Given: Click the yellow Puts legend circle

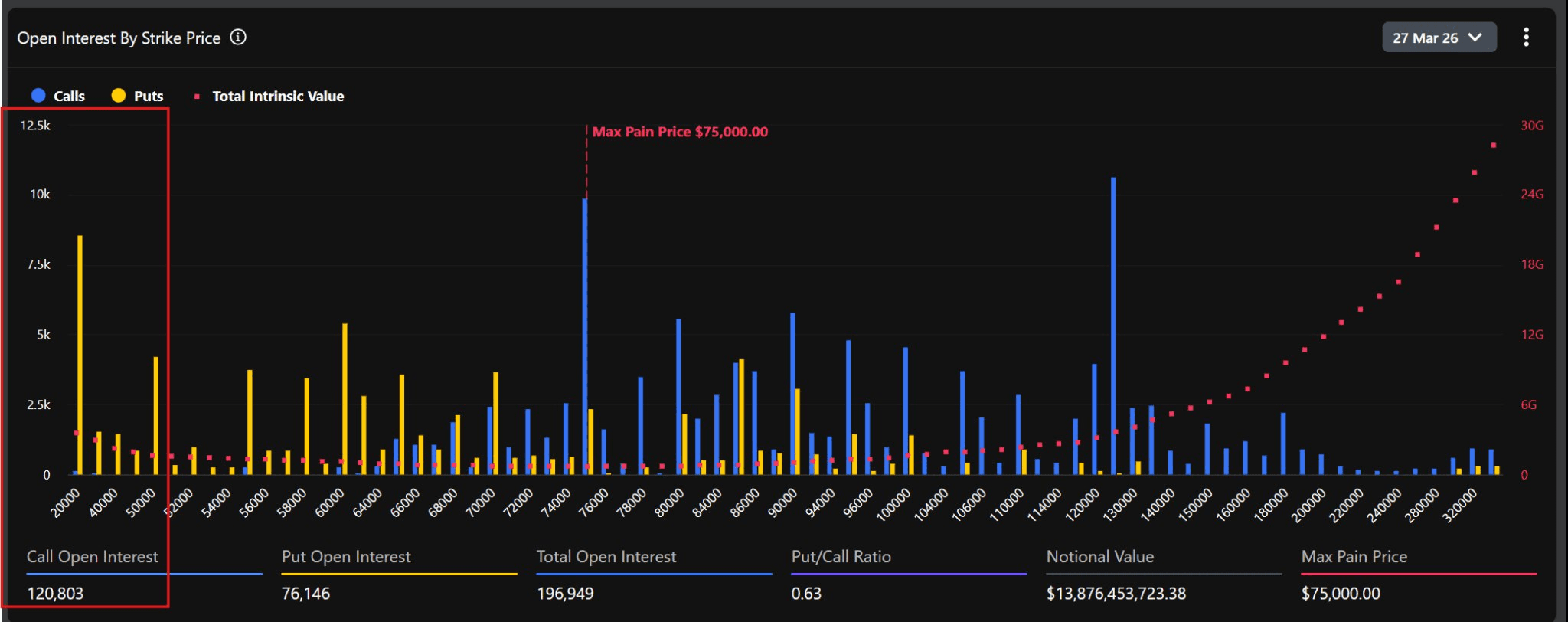Looking at the screenshot, I should 119,96.
